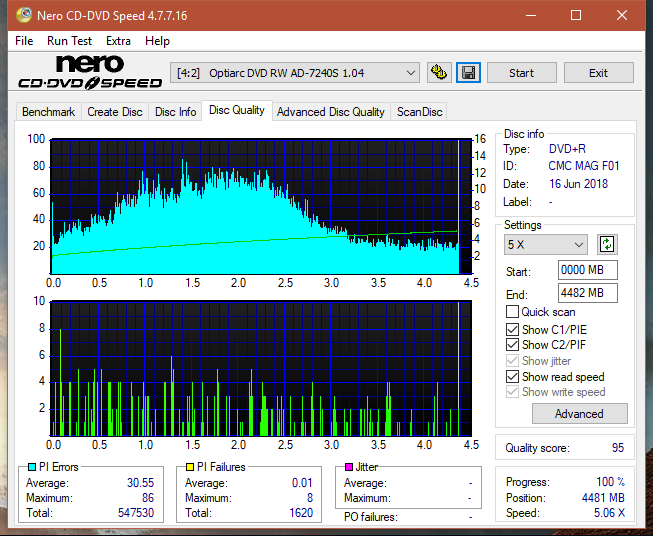Click PI Errors maximum value 86
Screen dimensions: 653x536
click(148, 498)
